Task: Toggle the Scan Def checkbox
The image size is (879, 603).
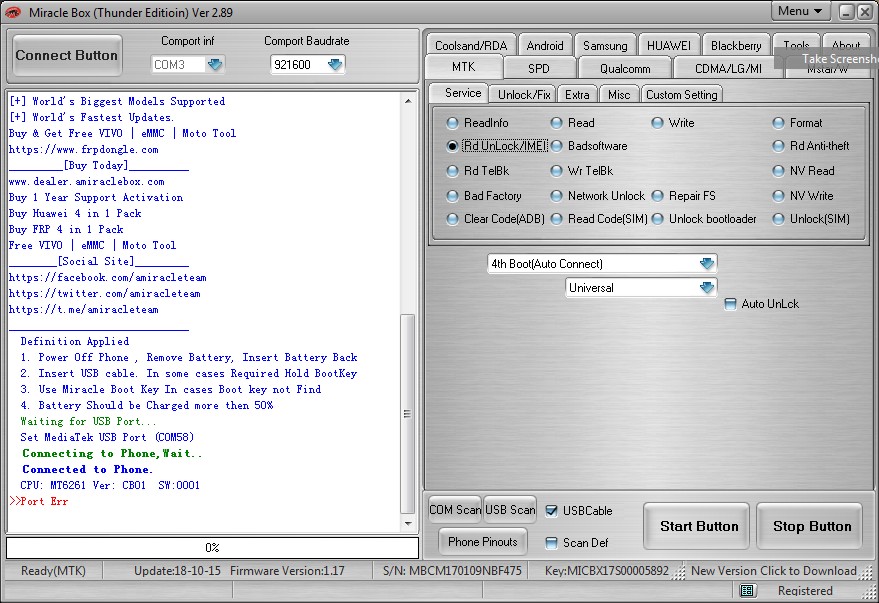Action: [552, 542]
